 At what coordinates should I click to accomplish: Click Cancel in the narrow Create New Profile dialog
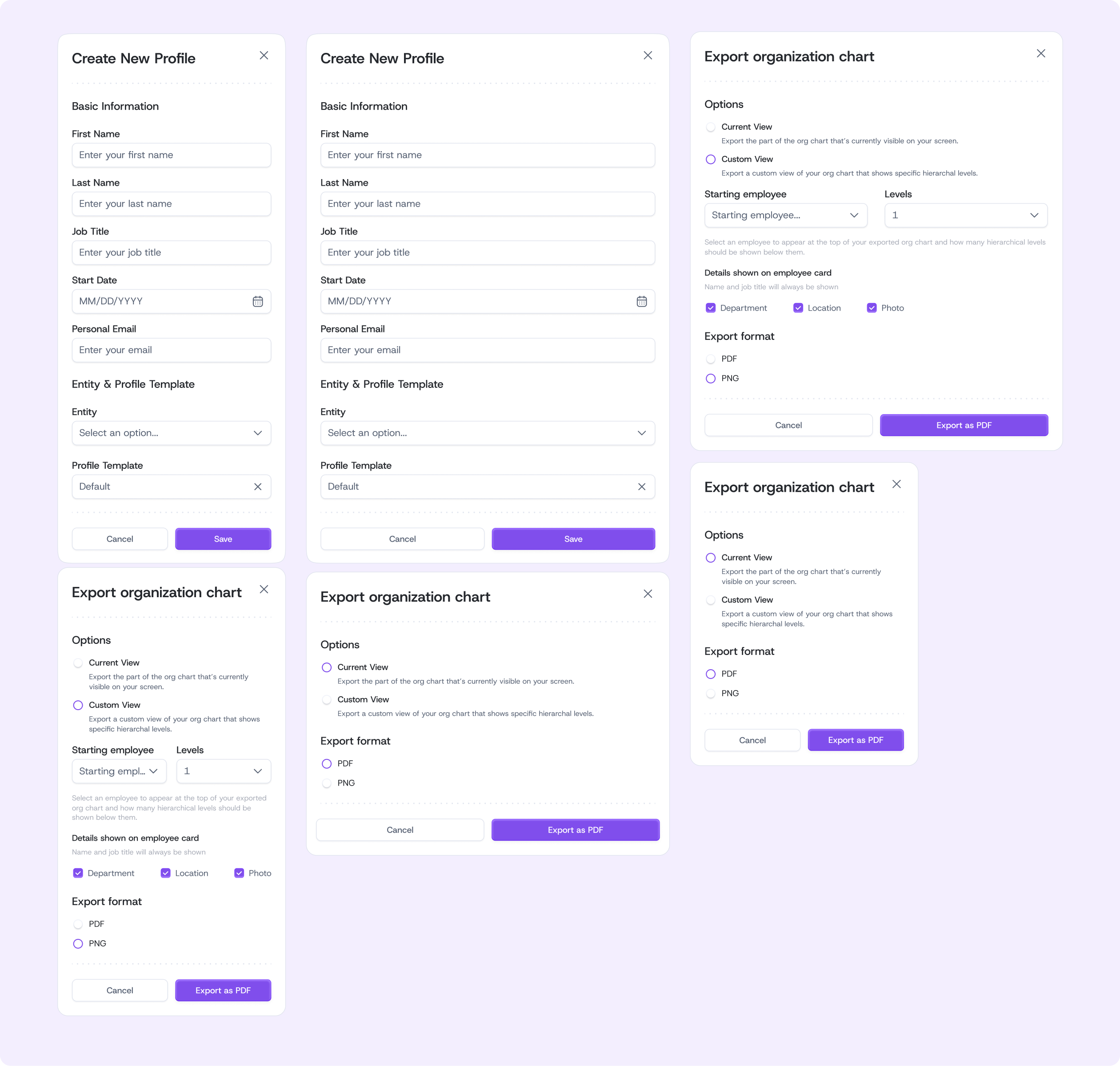pyautogui.click(x=119, y=539)
